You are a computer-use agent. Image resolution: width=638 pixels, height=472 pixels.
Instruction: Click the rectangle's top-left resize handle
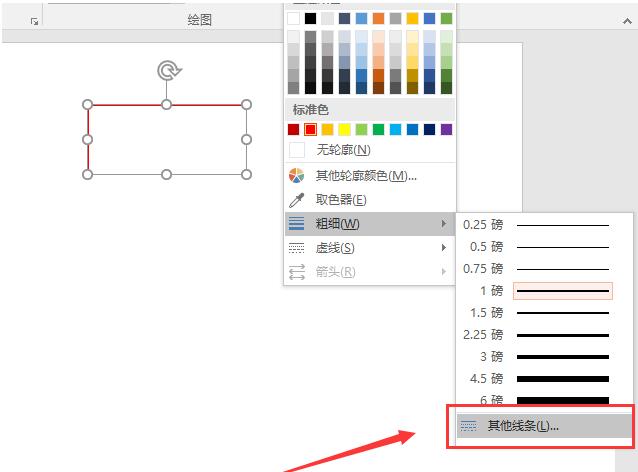click(x=87, y=105)
